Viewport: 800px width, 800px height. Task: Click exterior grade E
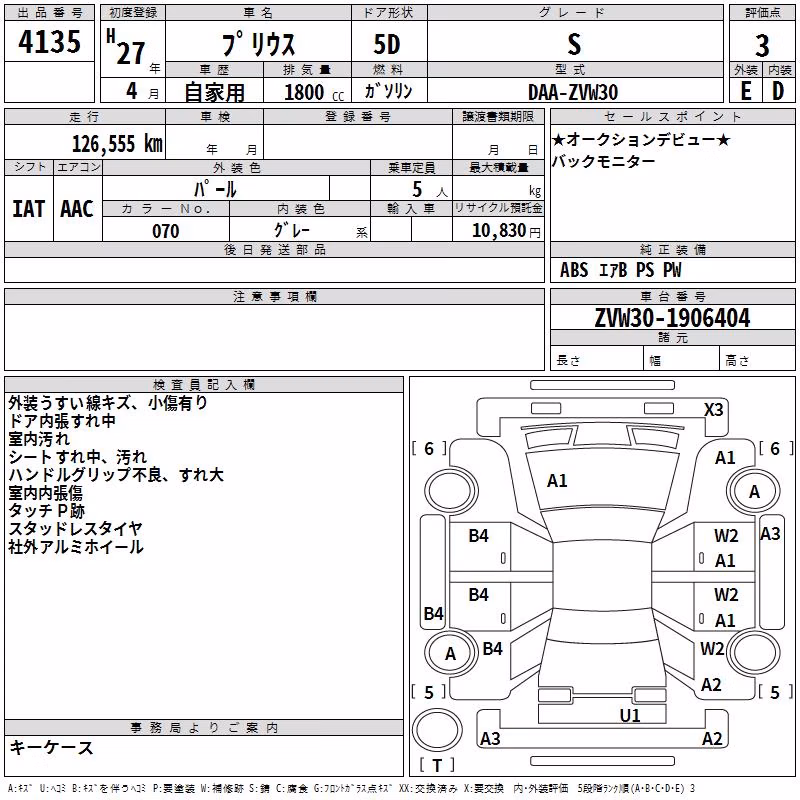(x=745, y=91)
